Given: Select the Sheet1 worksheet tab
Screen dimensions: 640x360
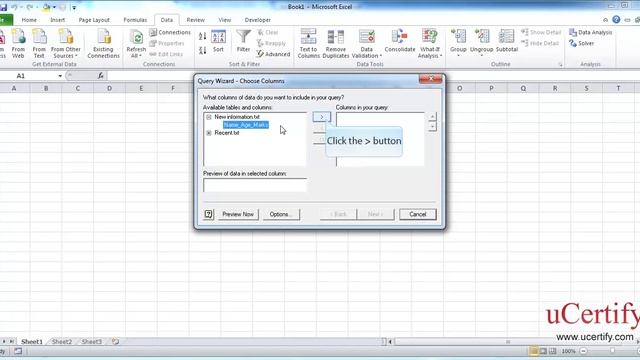Looking at the screenshot, I should (32, 342).
